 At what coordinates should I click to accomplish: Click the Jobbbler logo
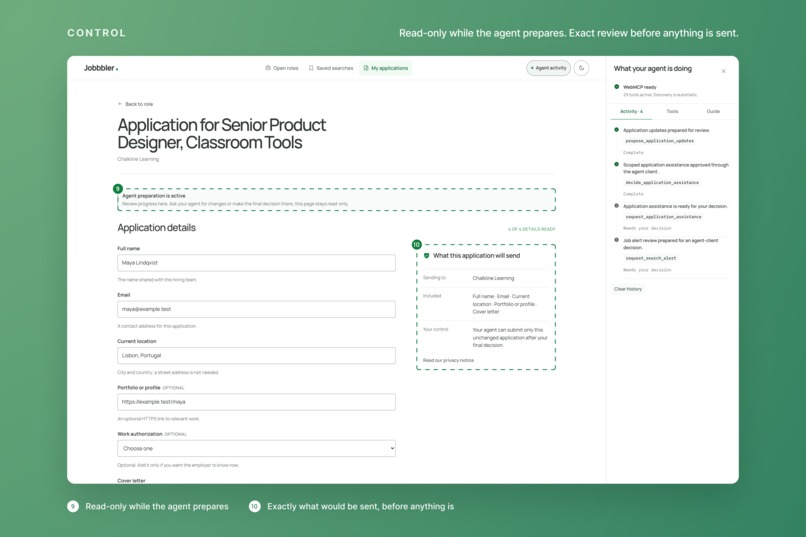pos(101,68)
